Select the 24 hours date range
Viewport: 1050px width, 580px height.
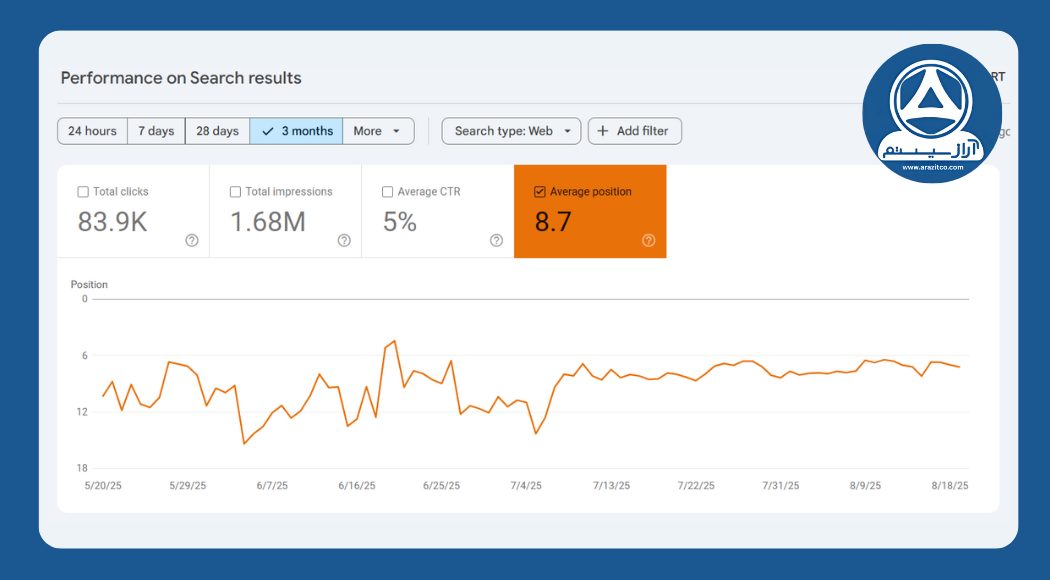(92, 131)
